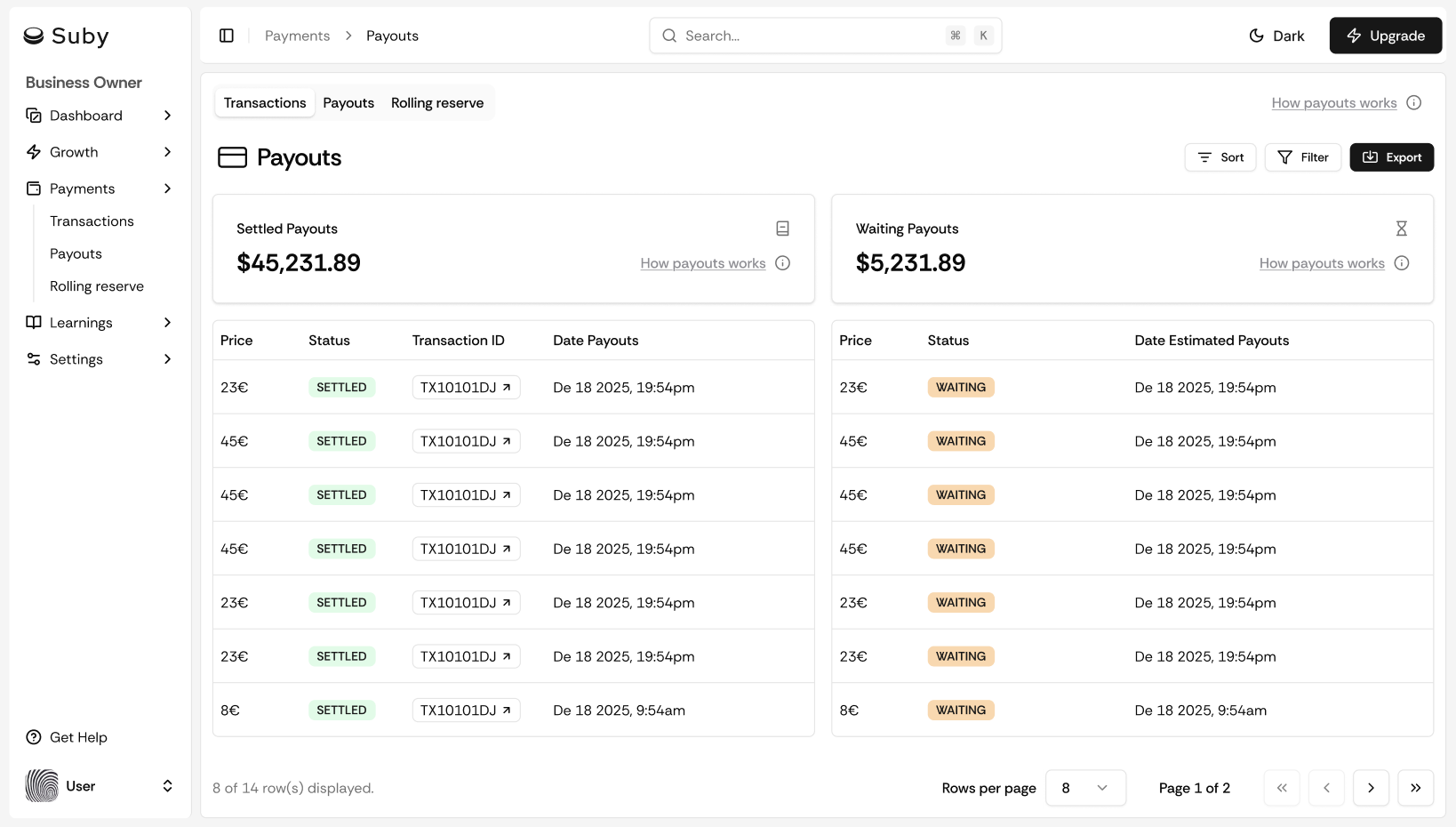This screenshot has width=1456, height=827.
Task: Open Rolling reserve in the sidebar
Action: (97, 286)
